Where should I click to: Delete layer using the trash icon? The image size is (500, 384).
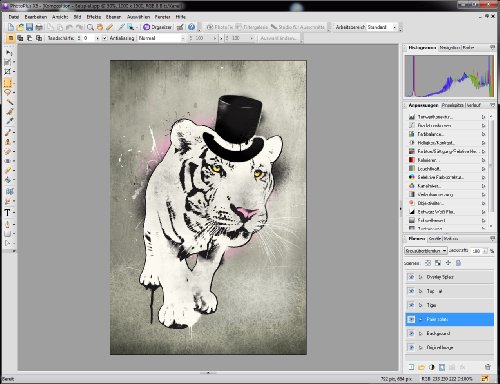pos(488,367)
